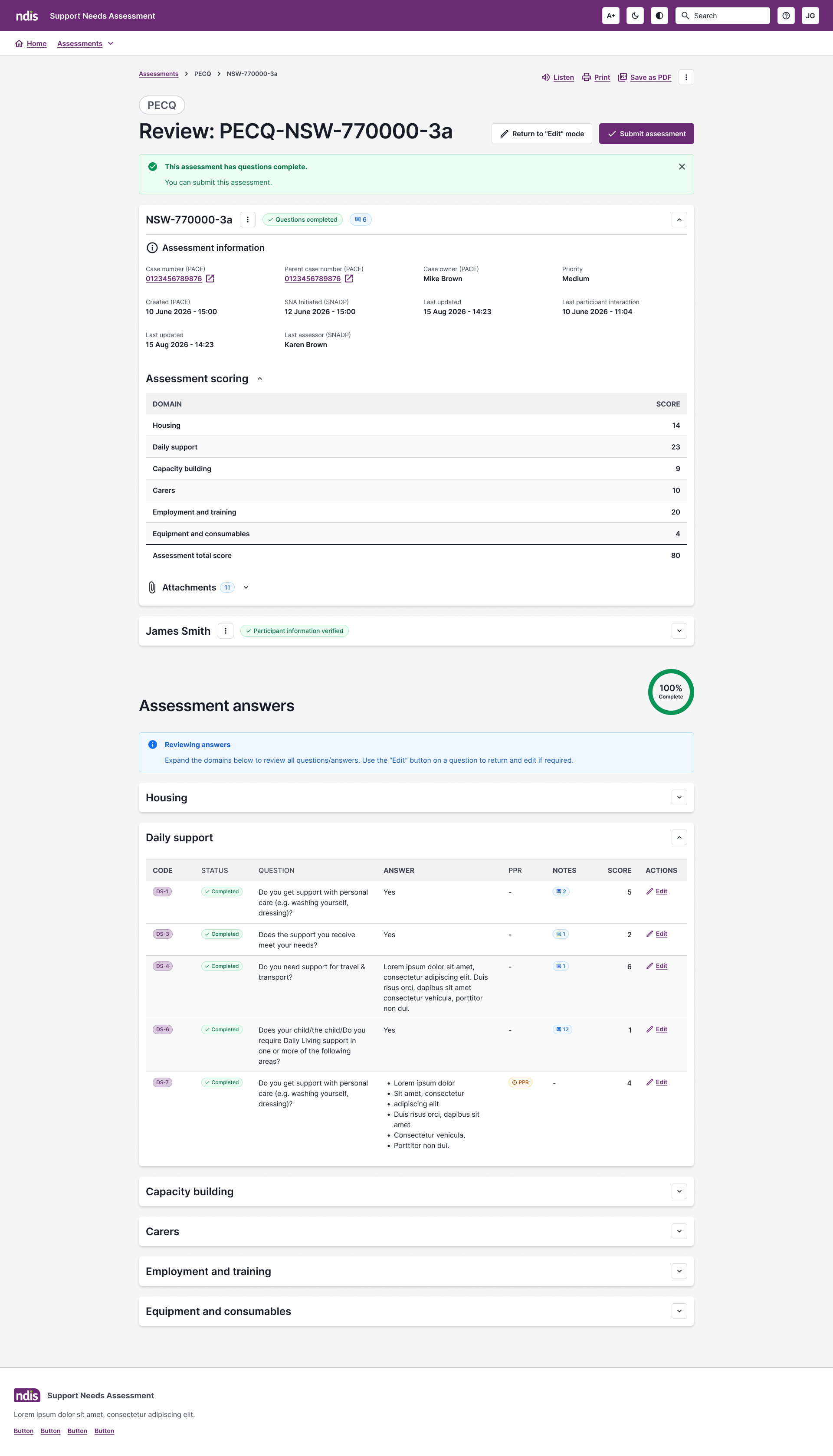The image size is (833, 1456).
Task: Open help question mark icon
Action: pyautogui.click(x=786, y=16)
